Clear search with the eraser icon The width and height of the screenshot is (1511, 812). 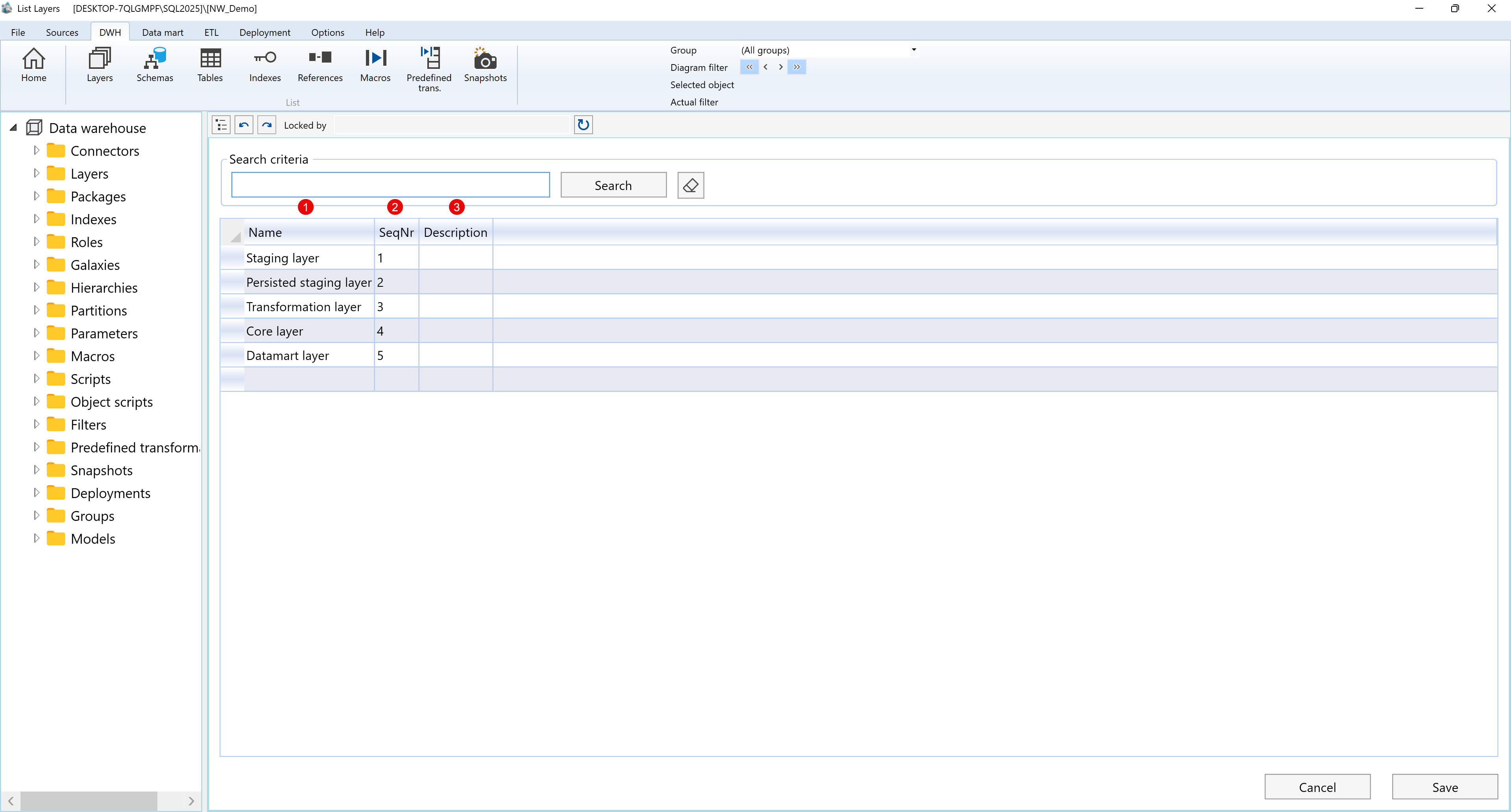(690, 185)
